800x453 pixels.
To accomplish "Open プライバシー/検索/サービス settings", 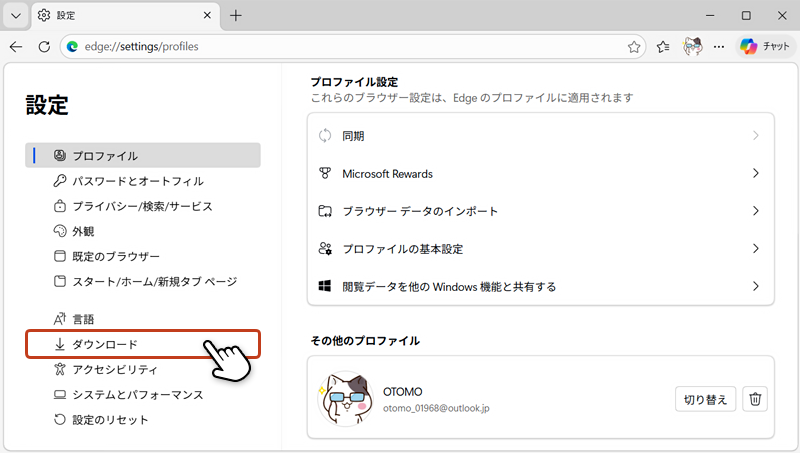I will point(143,206).
